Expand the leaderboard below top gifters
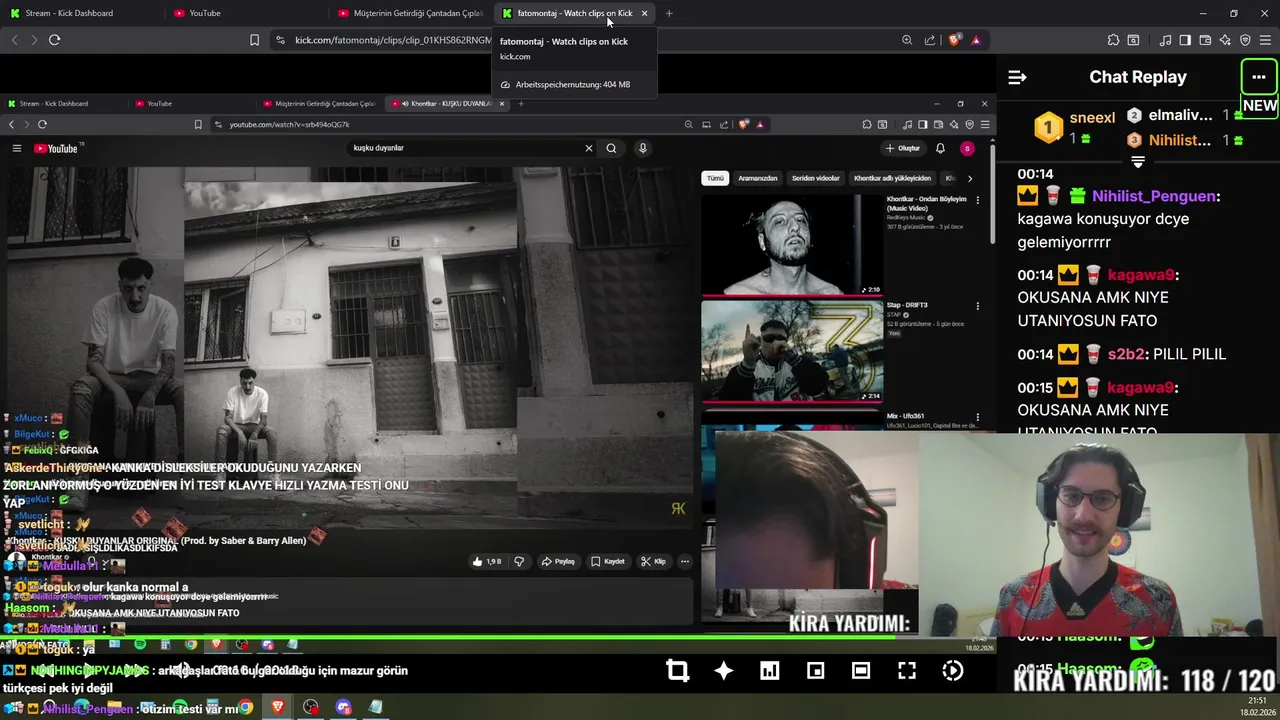 tap(1137, 161)
